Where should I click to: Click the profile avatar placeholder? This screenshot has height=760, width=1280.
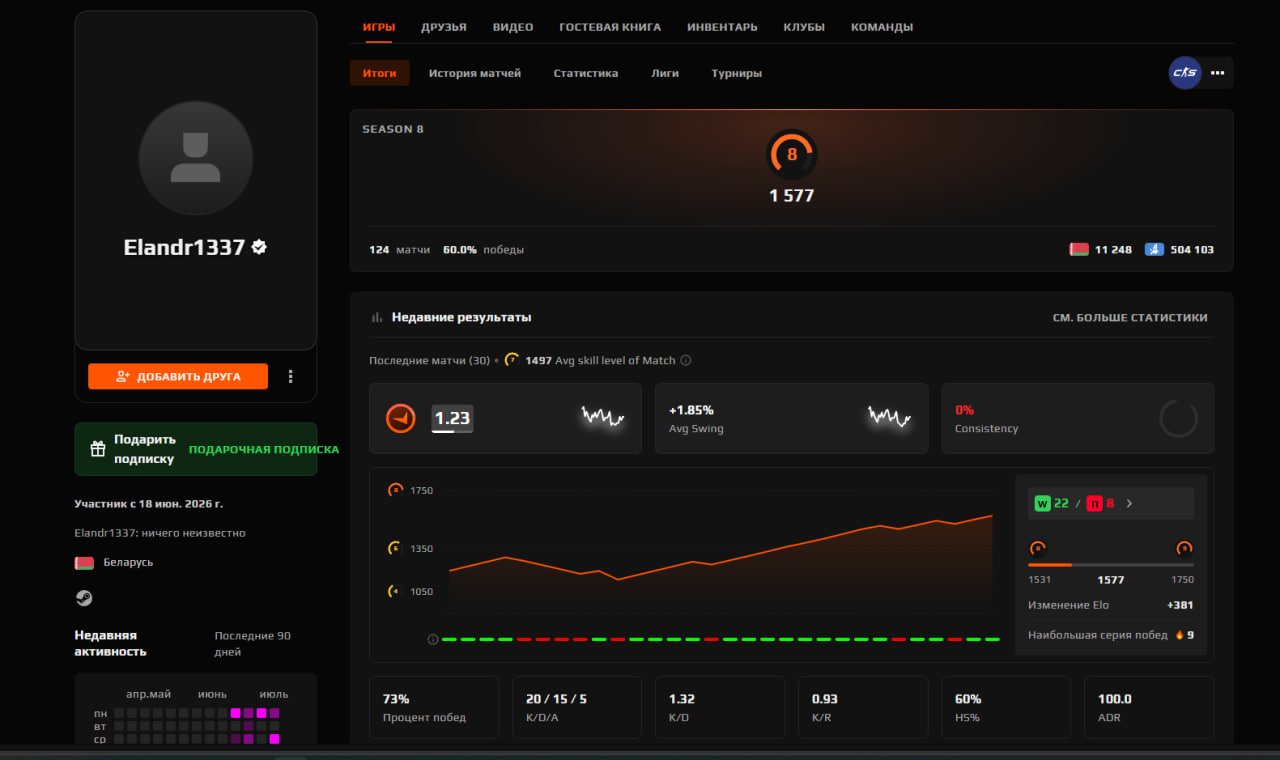(x=196, y=158)
